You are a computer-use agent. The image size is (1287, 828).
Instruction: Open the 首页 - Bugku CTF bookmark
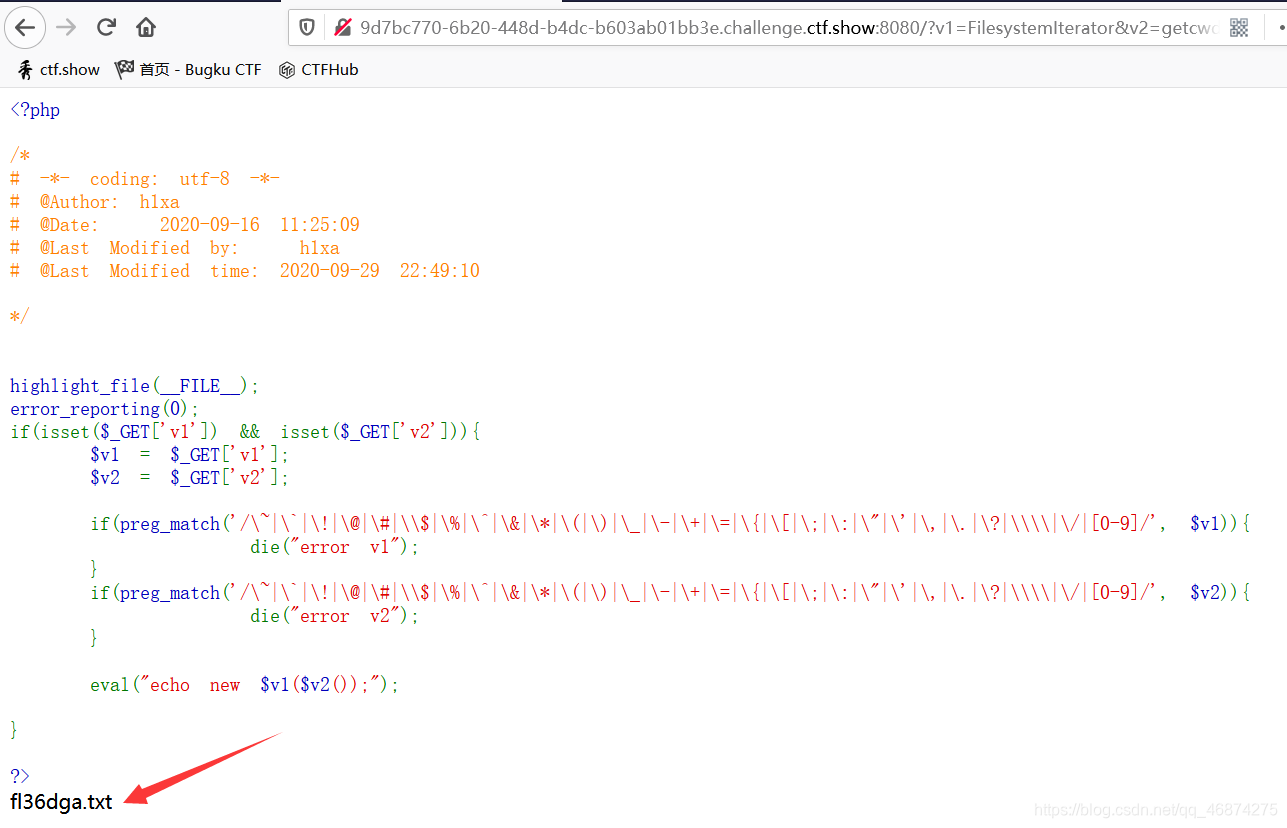pyautogui.click(x=188, y=69)
